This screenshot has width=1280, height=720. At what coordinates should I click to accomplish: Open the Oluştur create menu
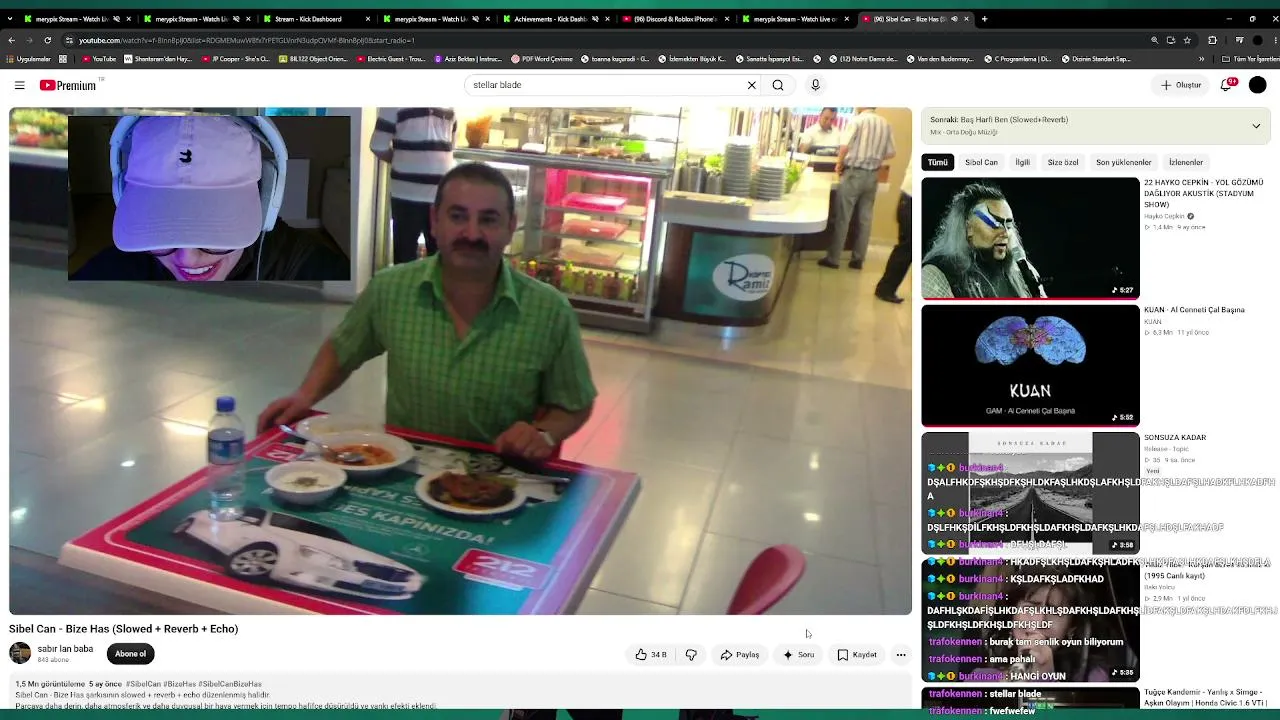1181,85
